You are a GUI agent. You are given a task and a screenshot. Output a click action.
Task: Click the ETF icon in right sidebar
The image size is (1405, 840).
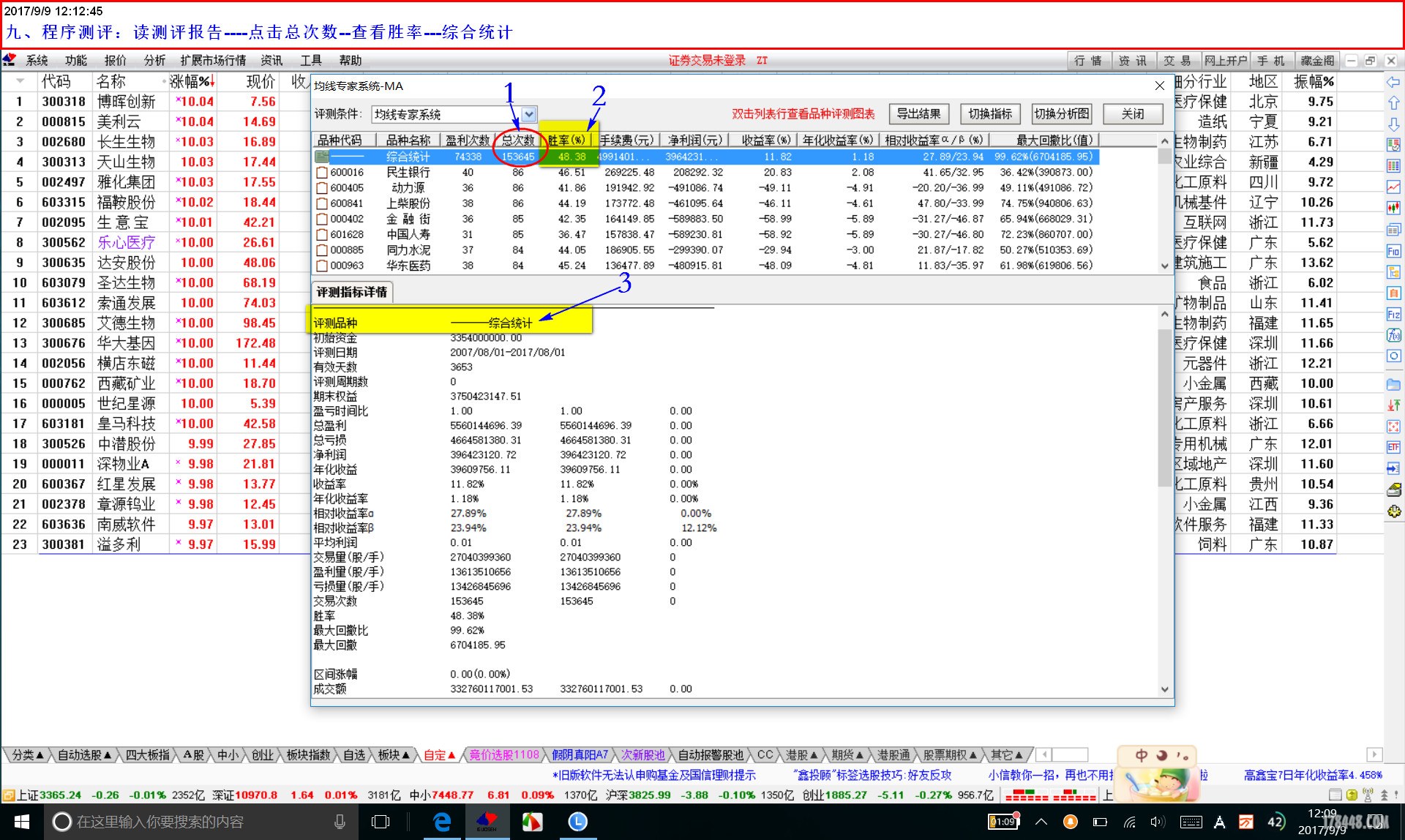1393,447
